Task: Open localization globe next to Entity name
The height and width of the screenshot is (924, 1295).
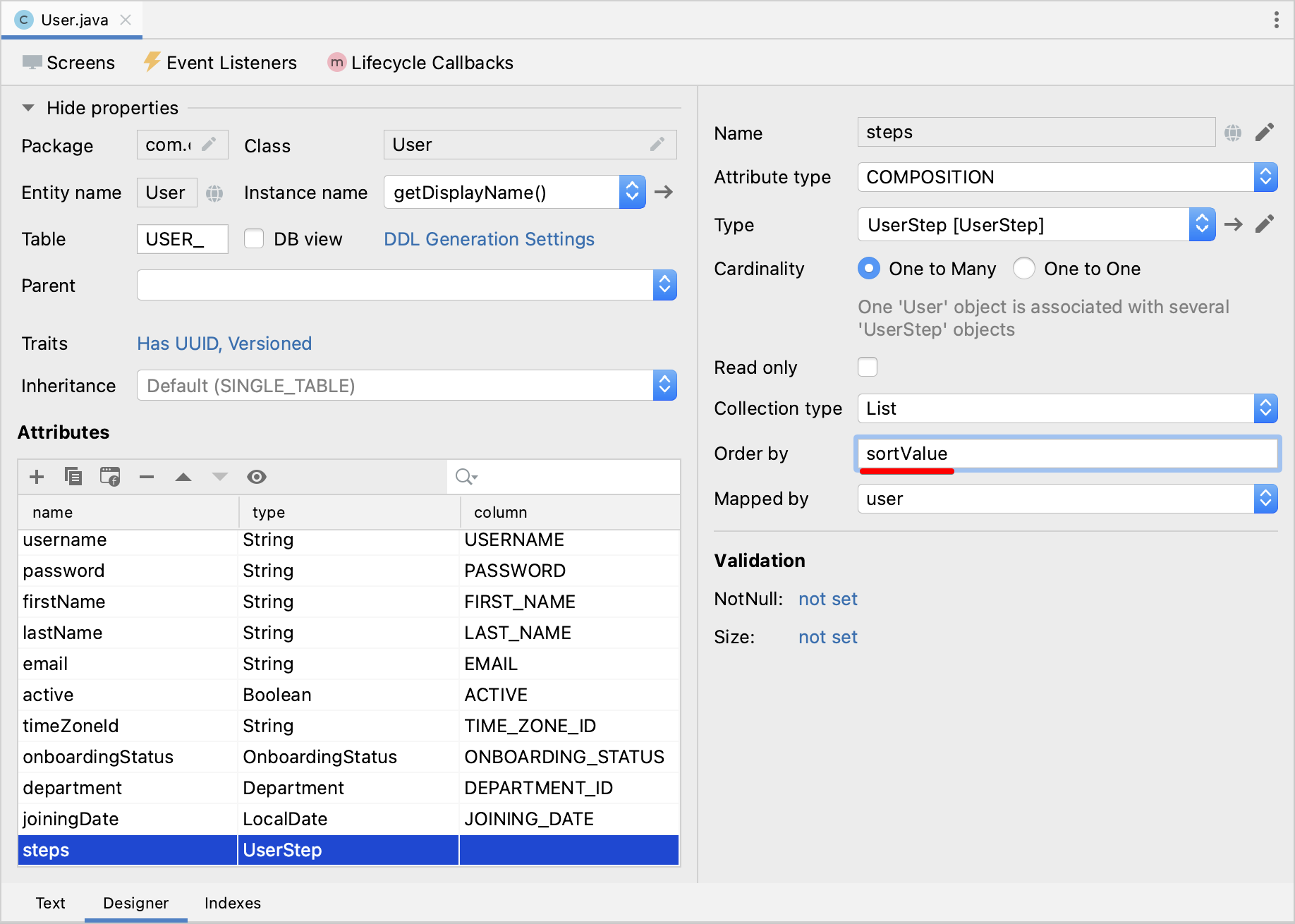Action: tap(214, 193)
